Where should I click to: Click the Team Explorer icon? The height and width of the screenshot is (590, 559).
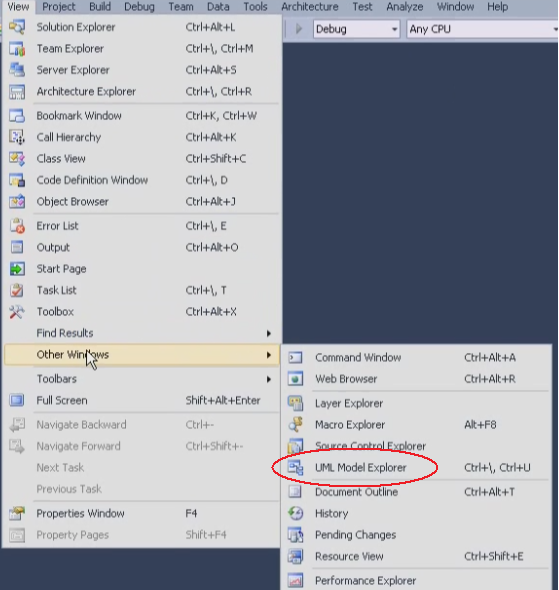[x=17, y=49]
